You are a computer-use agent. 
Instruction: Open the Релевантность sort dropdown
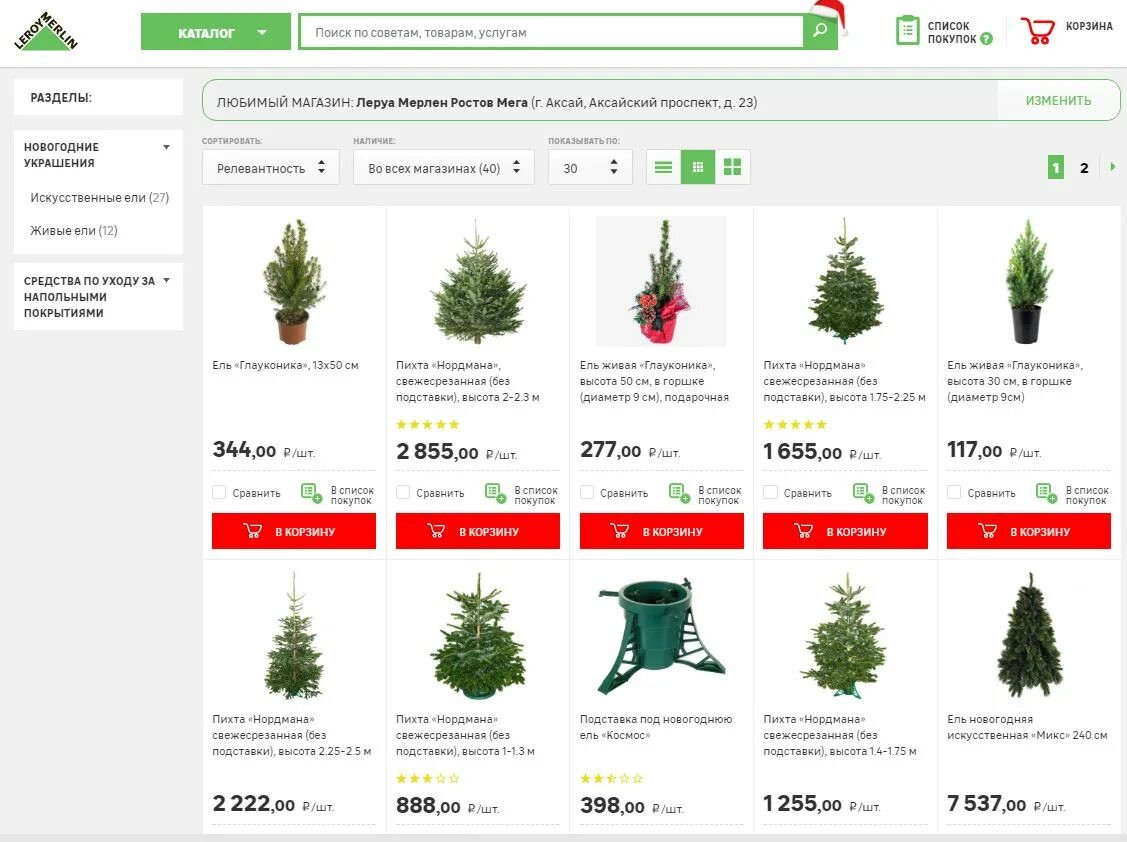point(271,168)
